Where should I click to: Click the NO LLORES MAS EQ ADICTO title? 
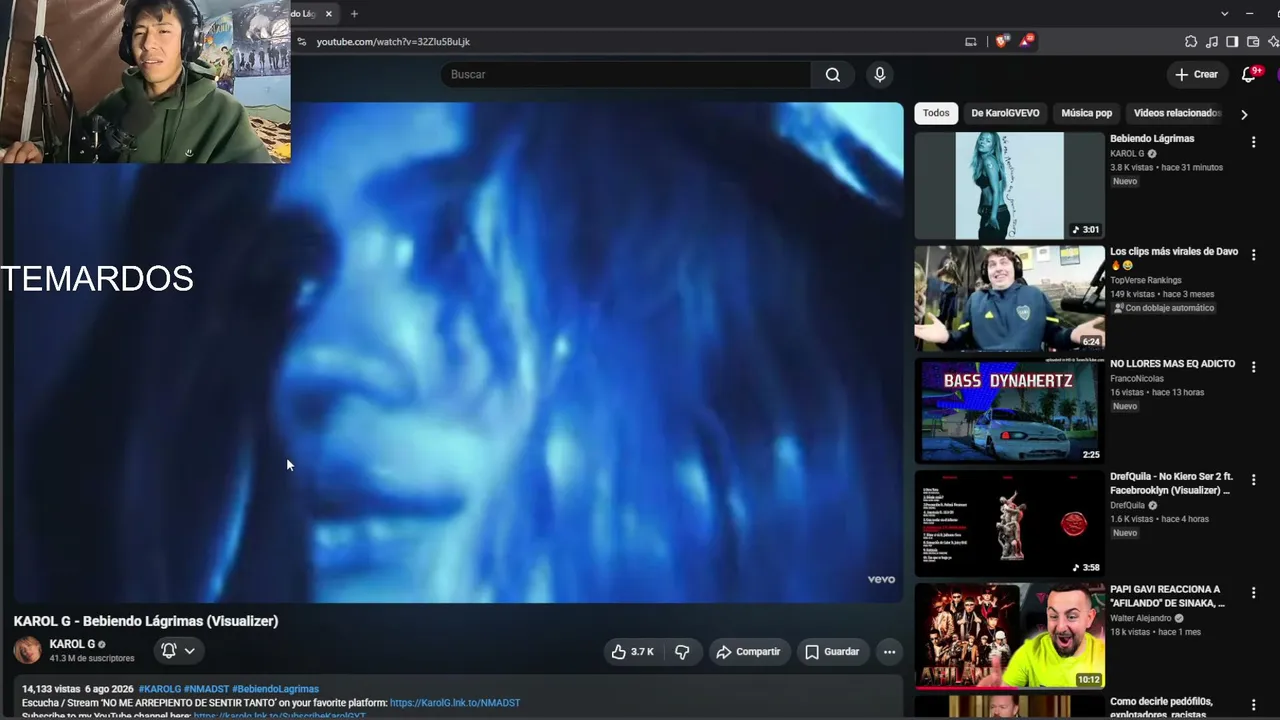(1172, 364)
